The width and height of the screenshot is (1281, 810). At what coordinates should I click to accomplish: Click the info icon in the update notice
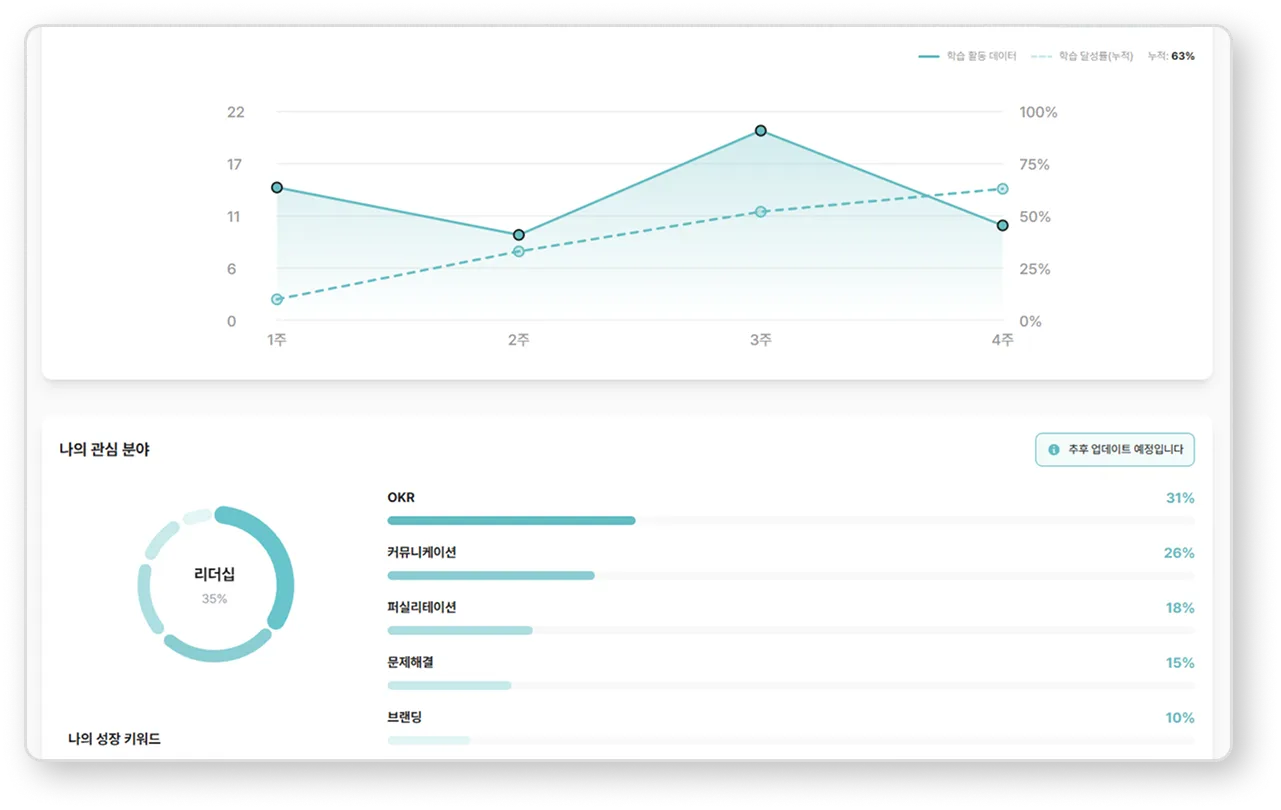(x=1053, y=450)
